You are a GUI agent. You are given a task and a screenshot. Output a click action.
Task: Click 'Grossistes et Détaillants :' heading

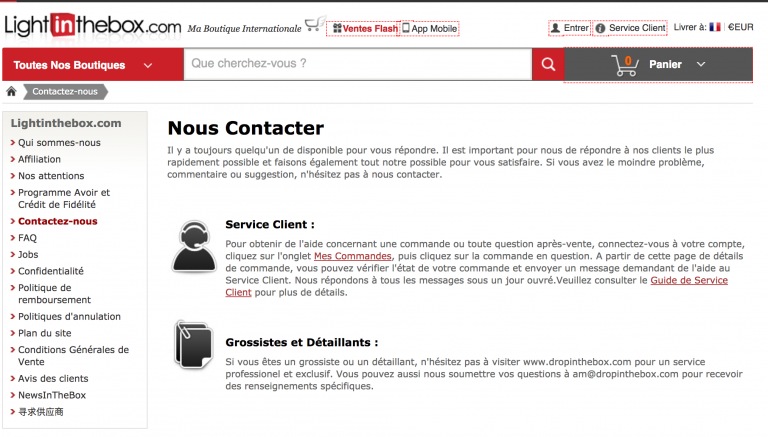pyautogui.click(x=302, y=342)
